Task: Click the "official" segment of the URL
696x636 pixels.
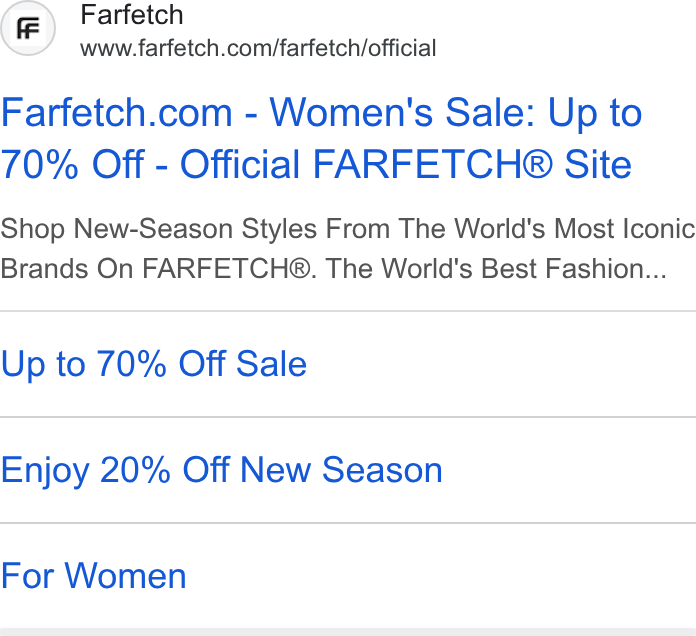Action: tap(402, 48)
